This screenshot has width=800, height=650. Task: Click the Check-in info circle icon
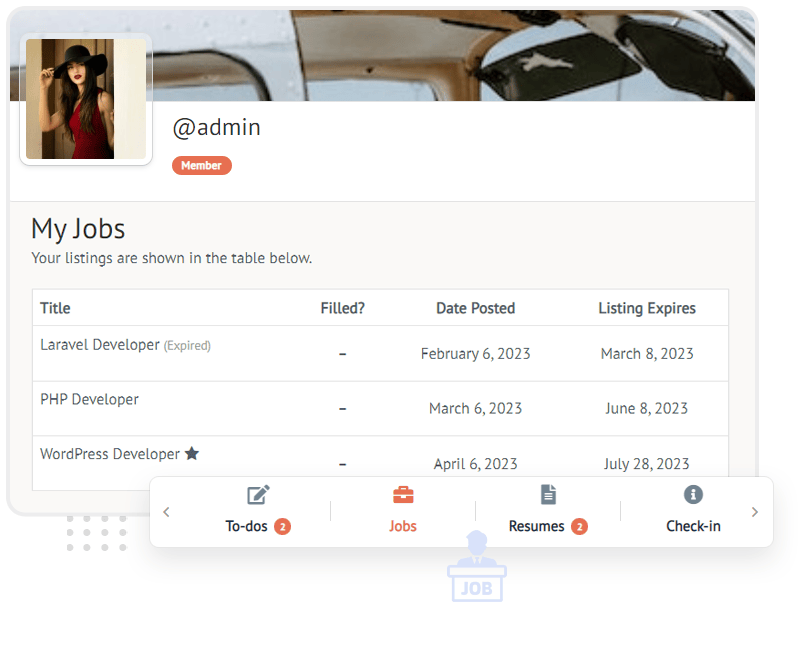pyautogui.click(x=693, y=495)
